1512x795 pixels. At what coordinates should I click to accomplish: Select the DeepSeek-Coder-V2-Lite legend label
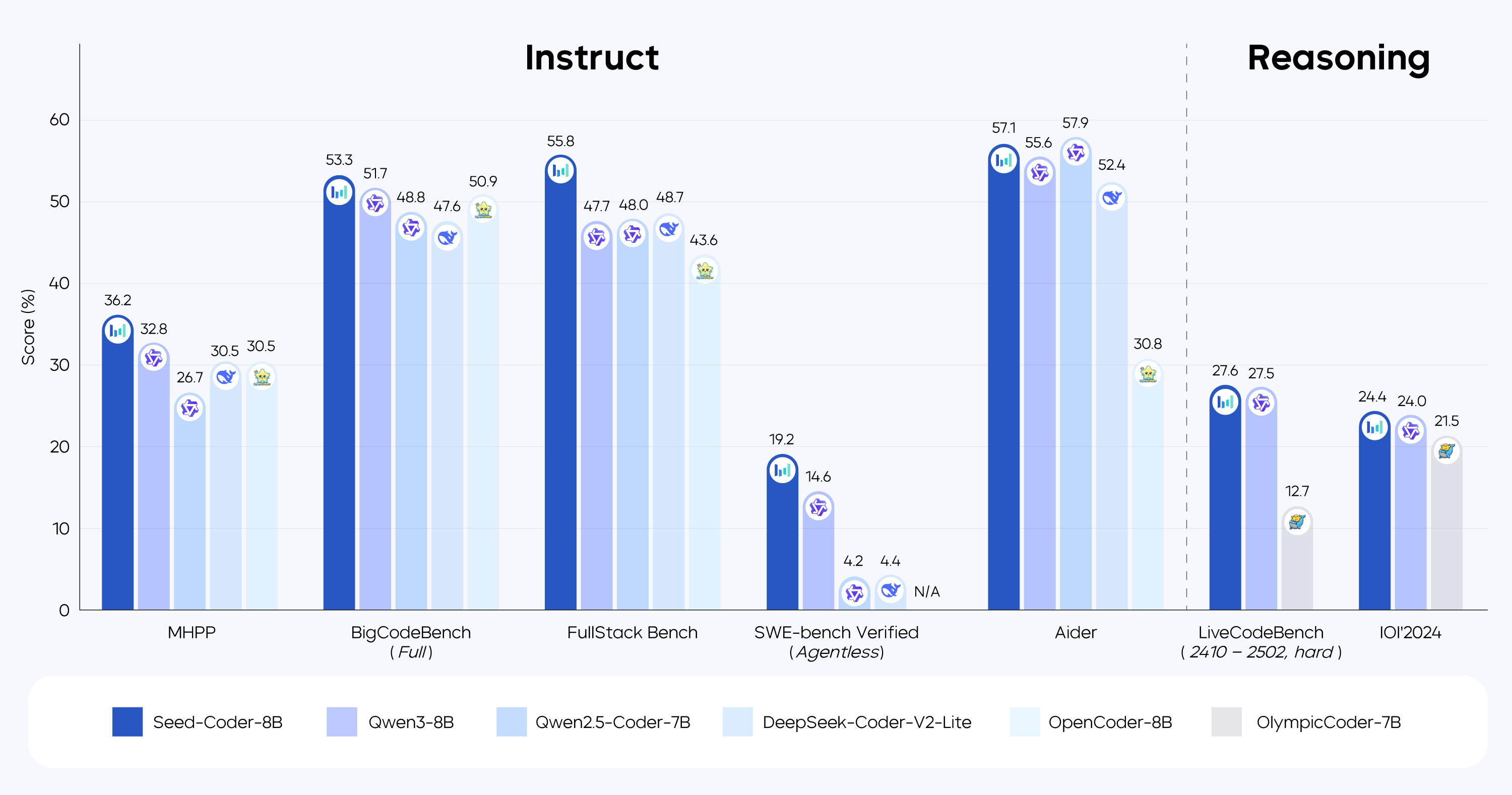(x=867, y=722)
